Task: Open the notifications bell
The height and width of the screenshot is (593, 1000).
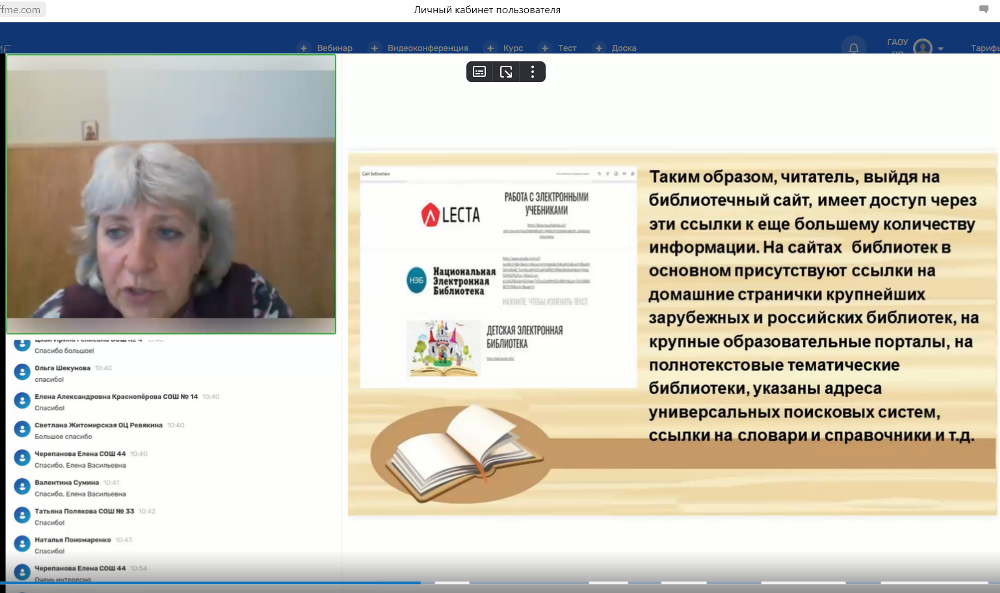Action: point(853,48)
